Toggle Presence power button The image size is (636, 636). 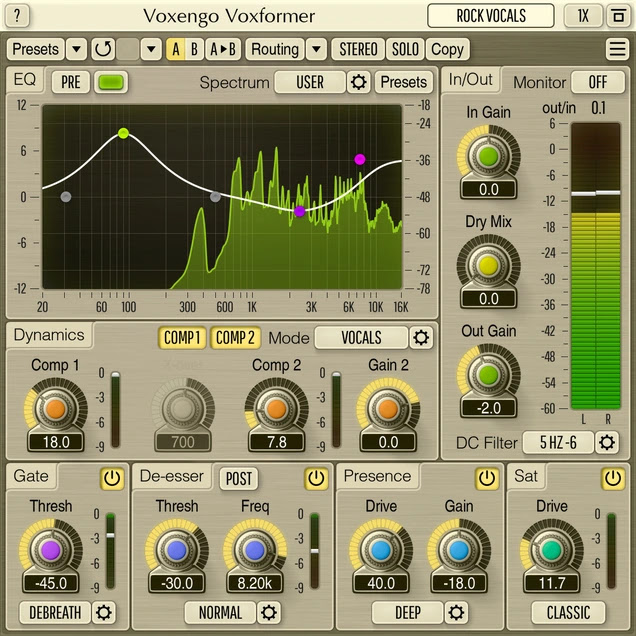[x=486, y=479]
